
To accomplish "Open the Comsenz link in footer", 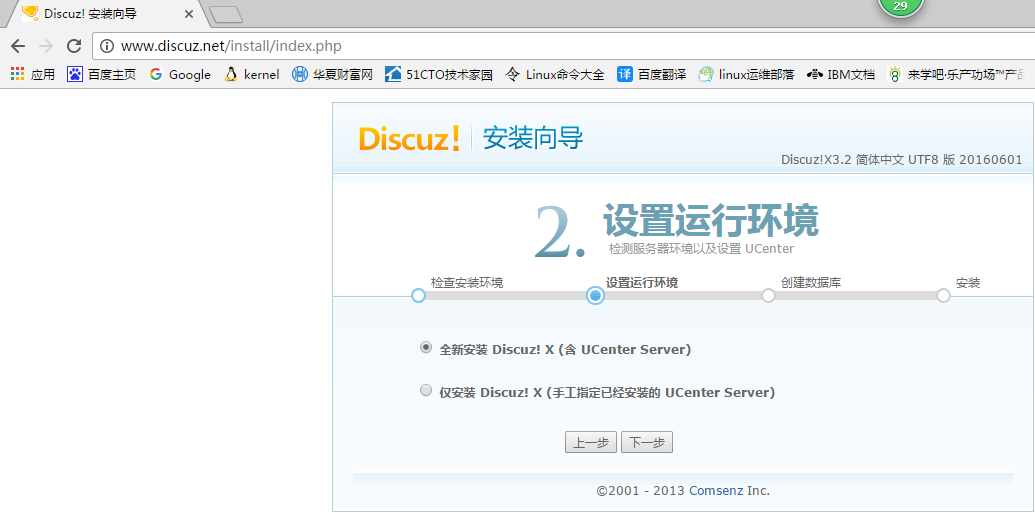I will pyautogui.click(x=716, y=491).
